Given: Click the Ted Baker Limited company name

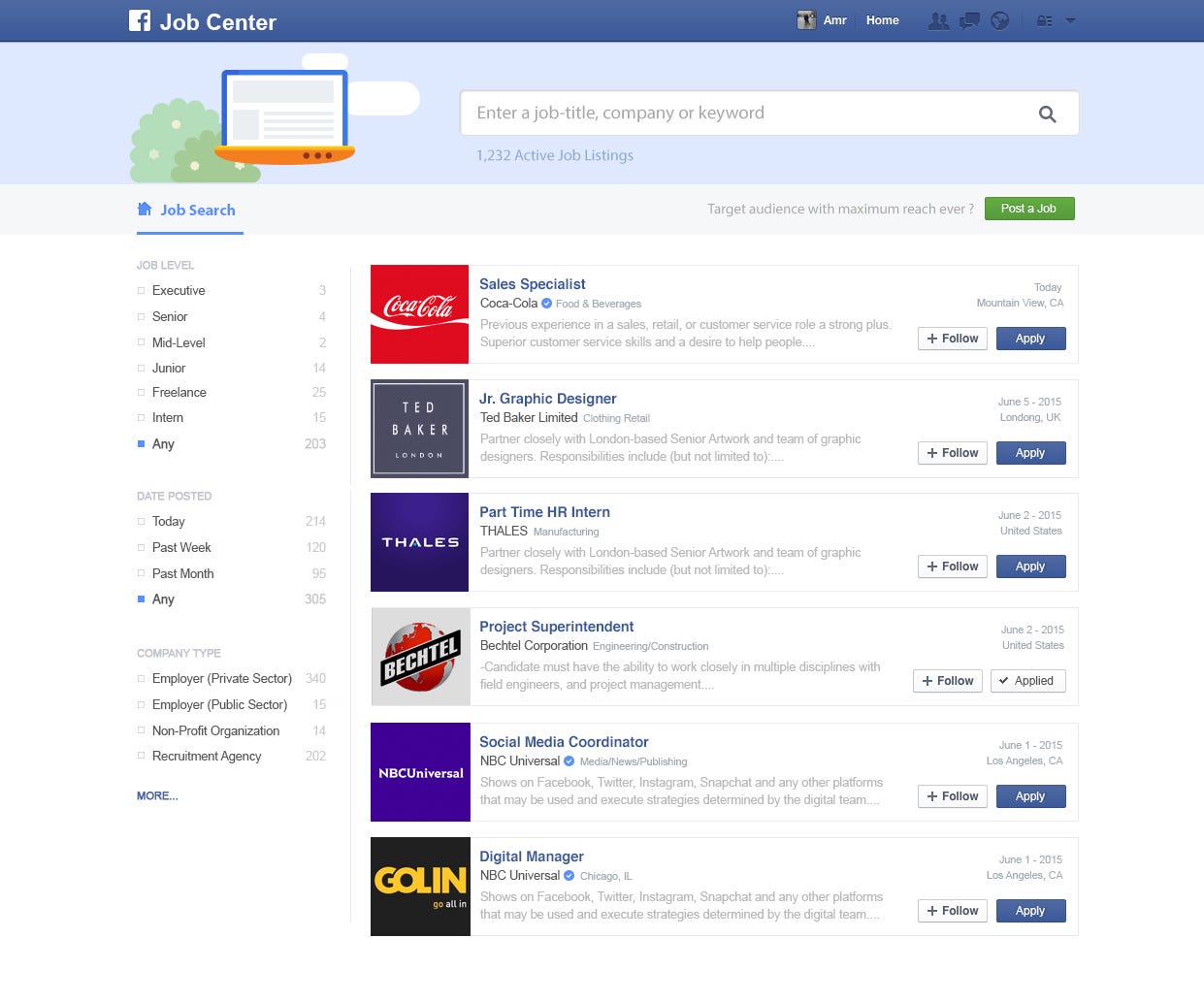Looking at the screenshot, I should coord(529,417).
